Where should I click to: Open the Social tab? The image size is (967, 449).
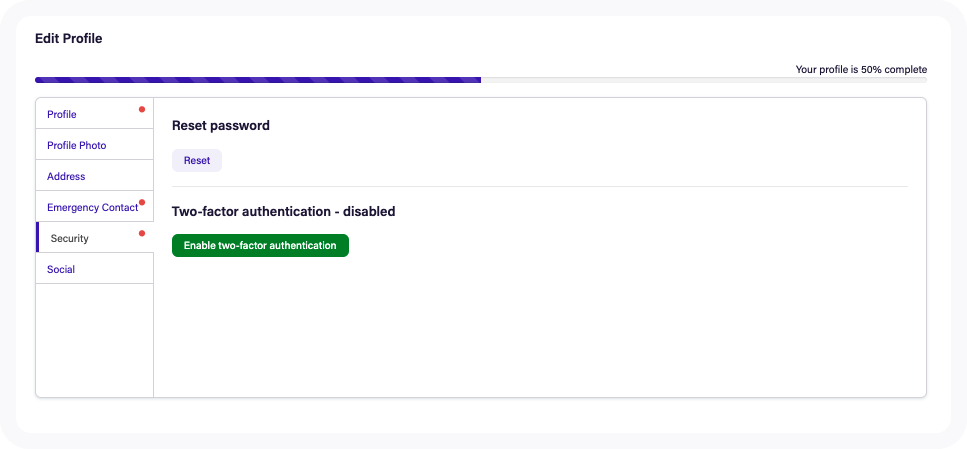[94, 268]
